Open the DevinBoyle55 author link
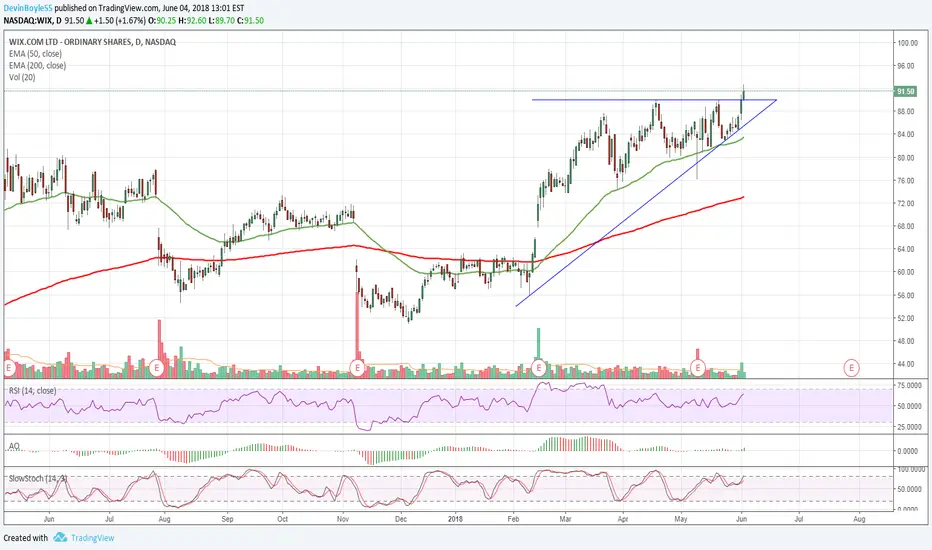Image resolution: width=932 pixels, height=550 pixels. tap(28, 9)
